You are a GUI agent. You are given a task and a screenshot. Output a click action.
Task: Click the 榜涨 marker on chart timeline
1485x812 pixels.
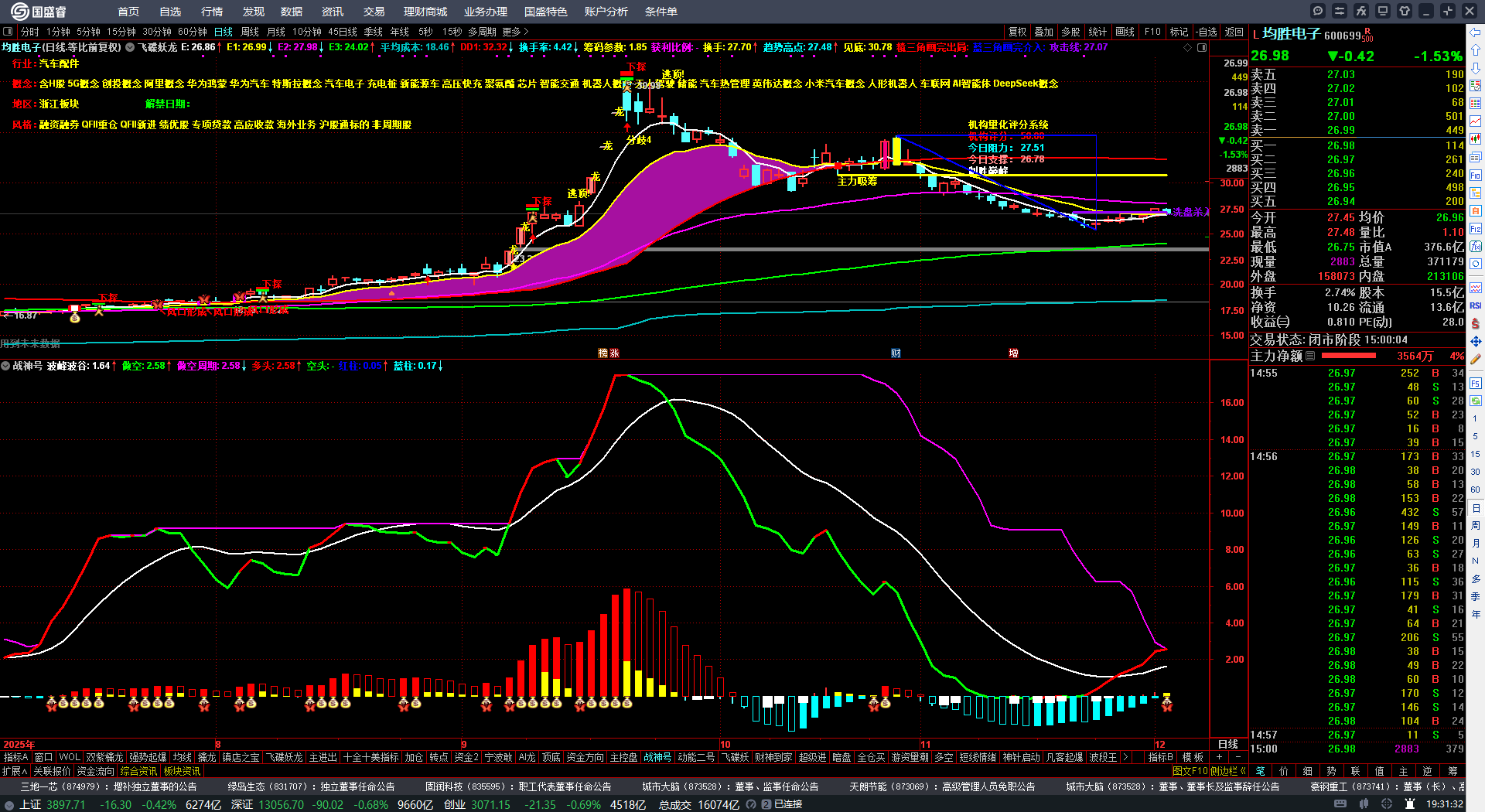[609, 353]
